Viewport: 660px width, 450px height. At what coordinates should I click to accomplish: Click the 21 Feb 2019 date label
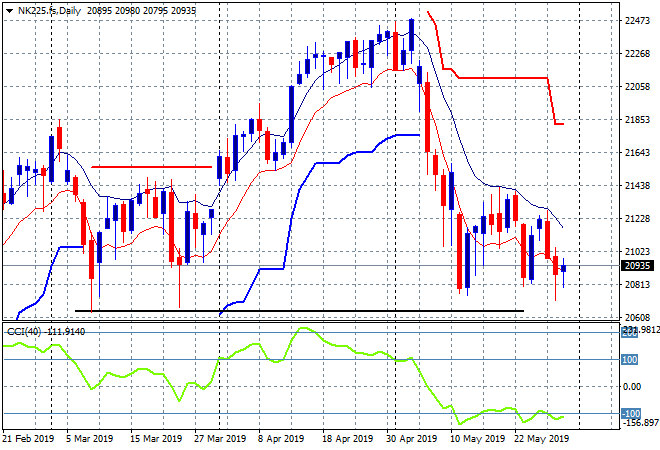pos(28,439)
